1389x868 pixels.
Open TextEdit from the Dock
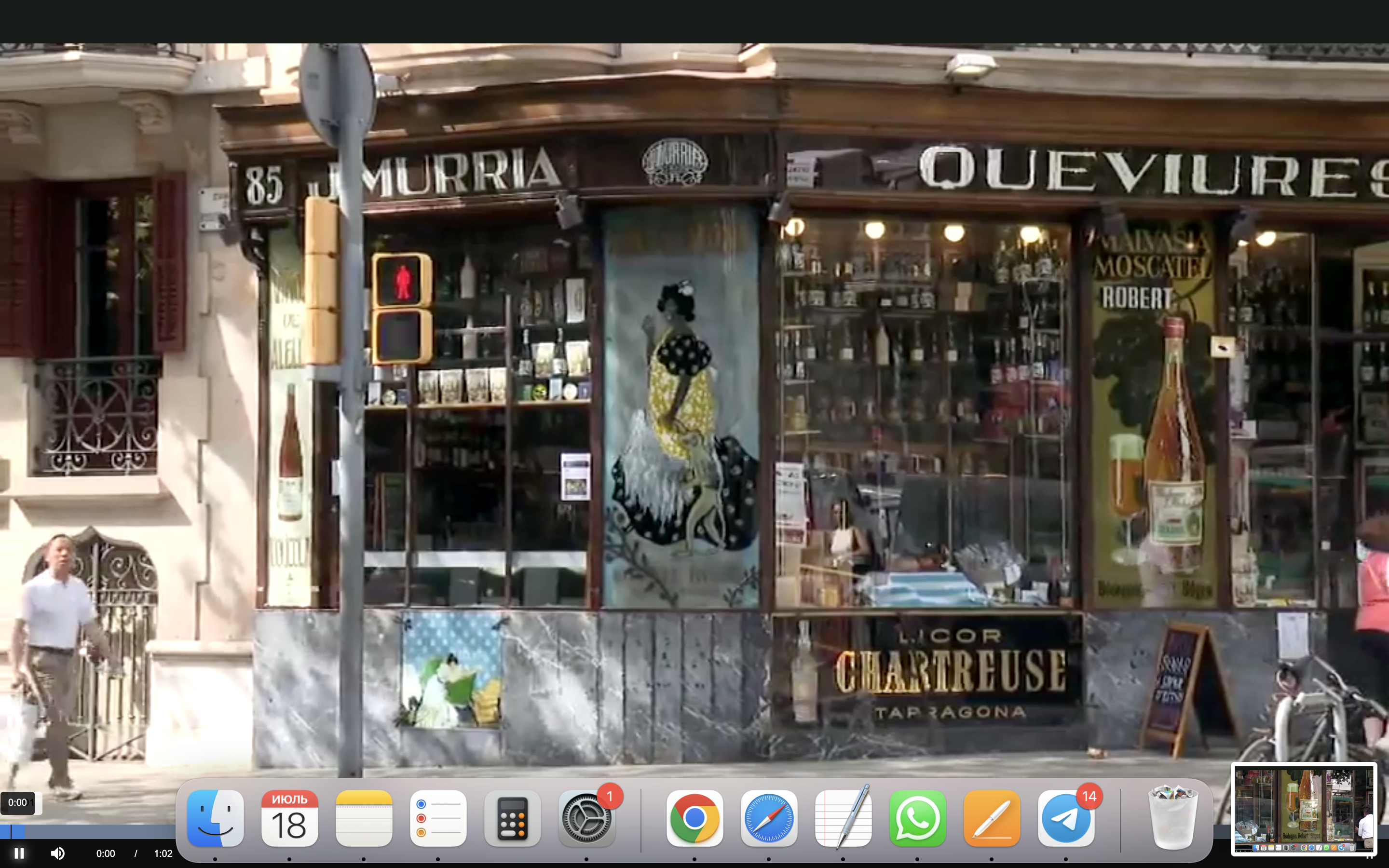[843, 818]
